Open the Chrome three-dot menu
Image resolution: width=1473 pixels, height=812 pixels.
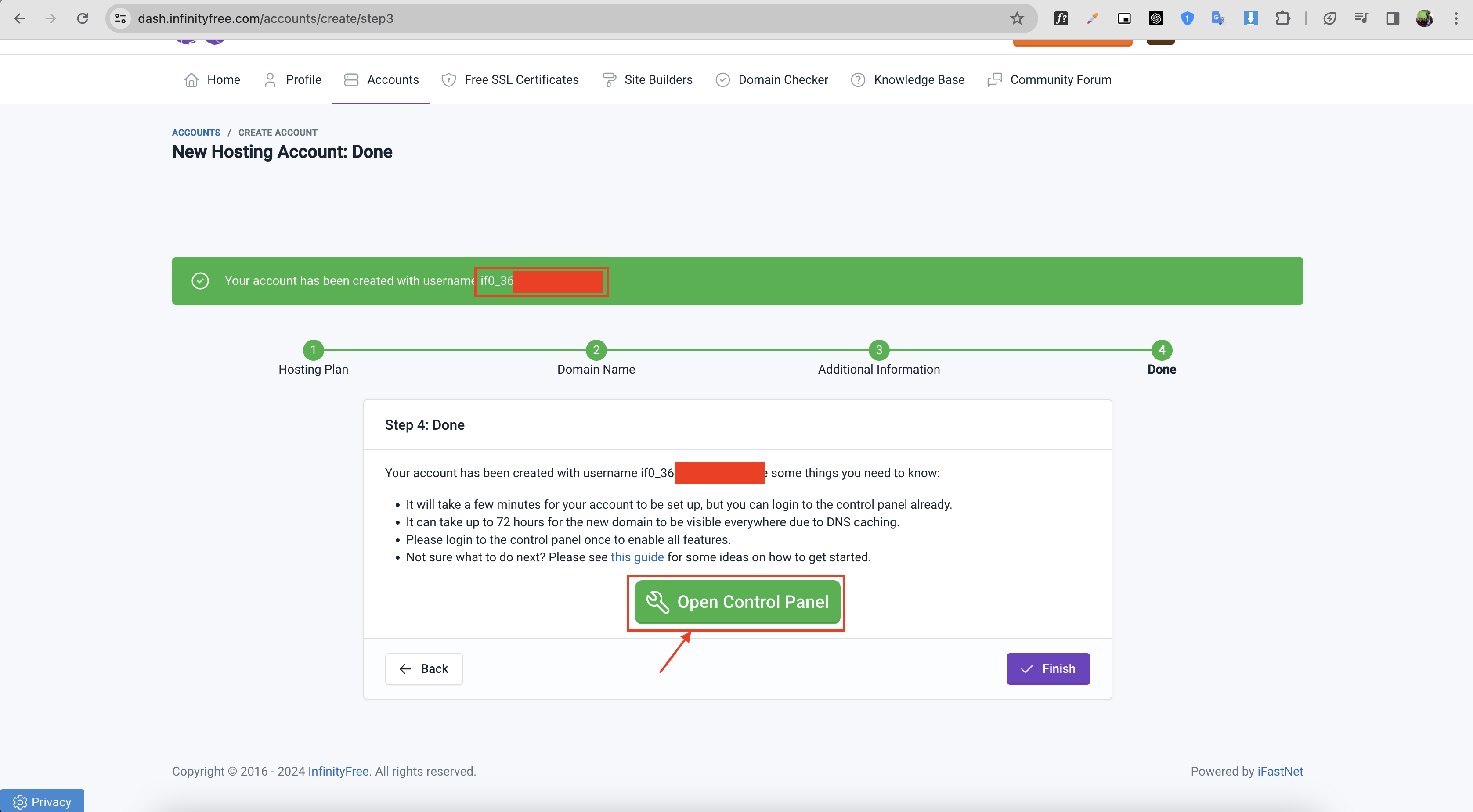1456,18
